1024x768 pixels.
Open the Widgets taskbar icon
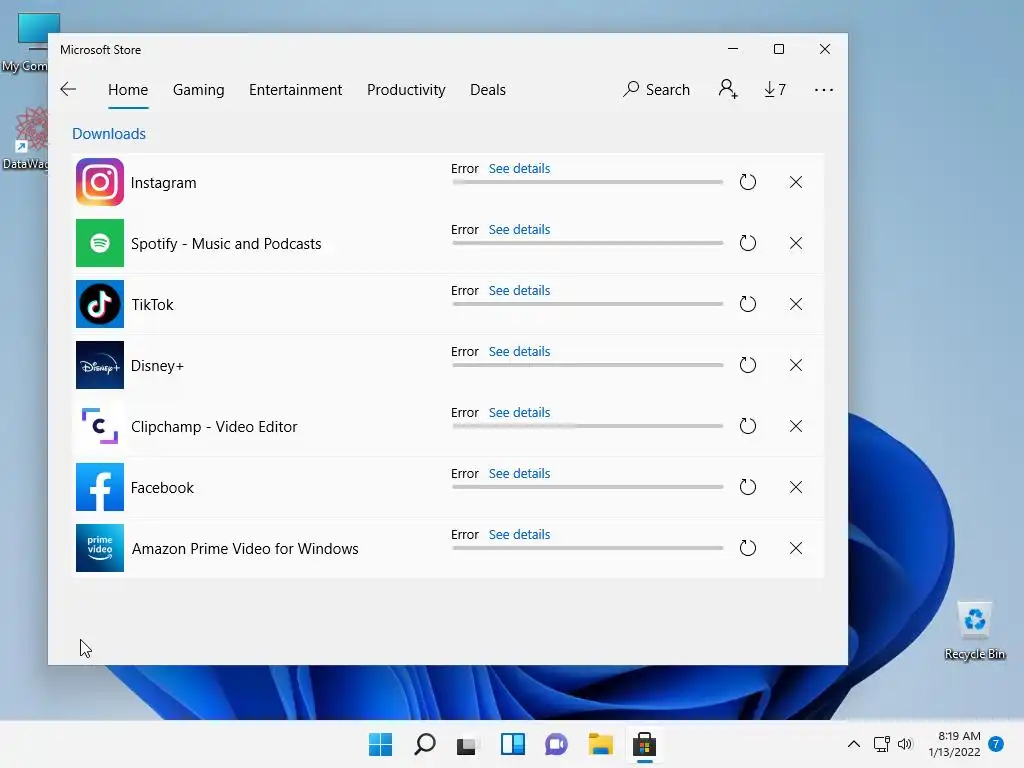(x=513, y=744)
